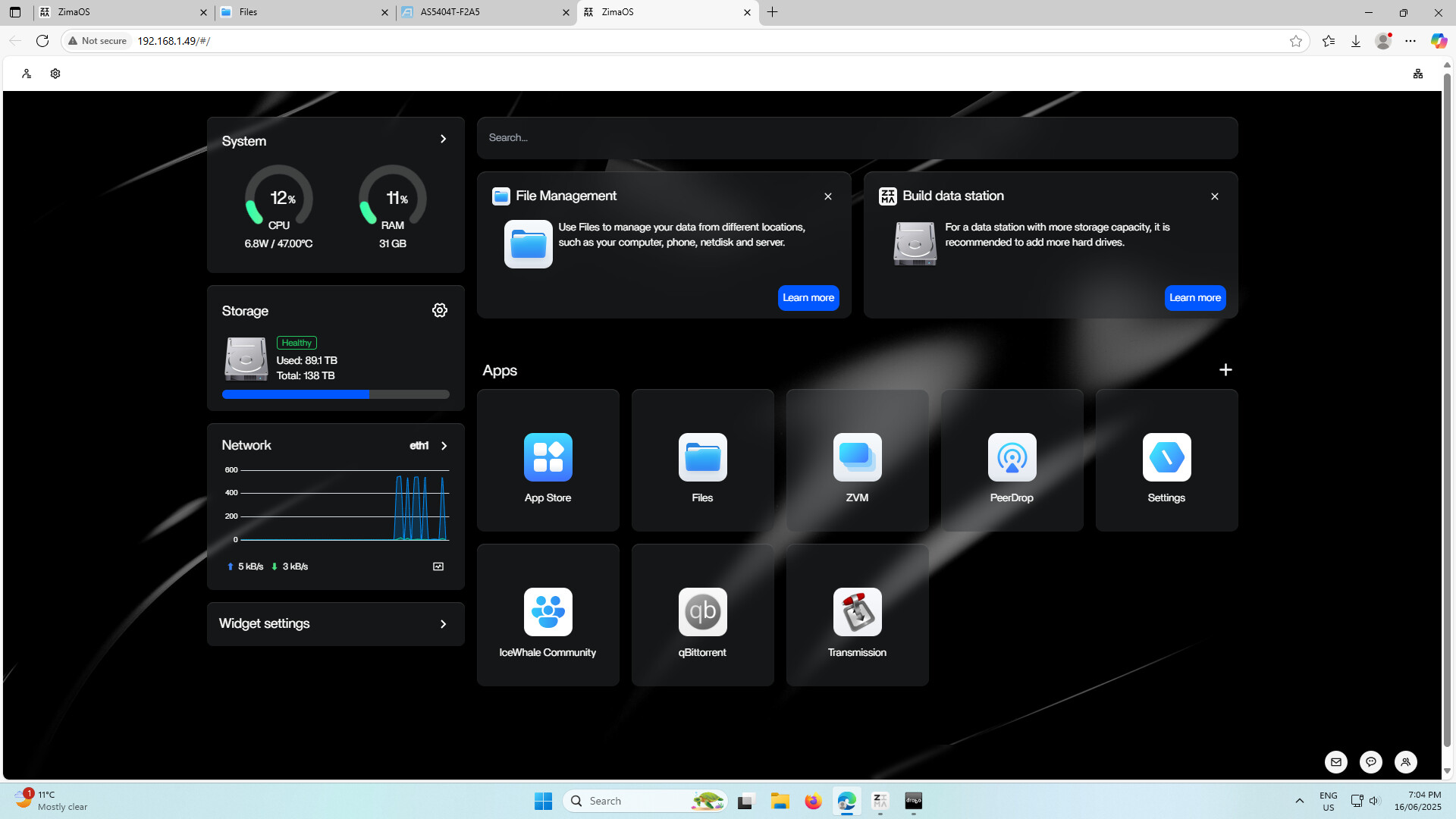Screen dimensions: 1456x819
Task: Click the Not secure site info badge
Action: point(98,41)
